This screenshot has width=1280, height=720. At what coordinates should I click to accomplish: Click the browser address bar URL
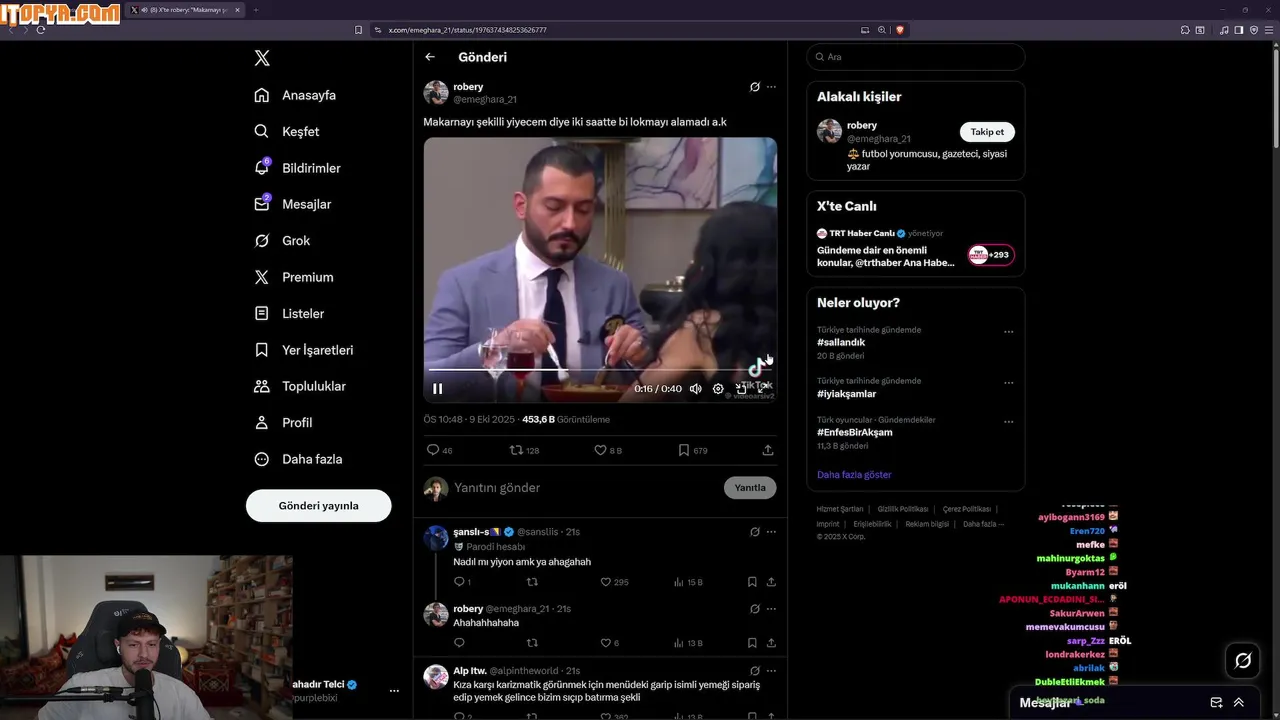coord(467,30)
